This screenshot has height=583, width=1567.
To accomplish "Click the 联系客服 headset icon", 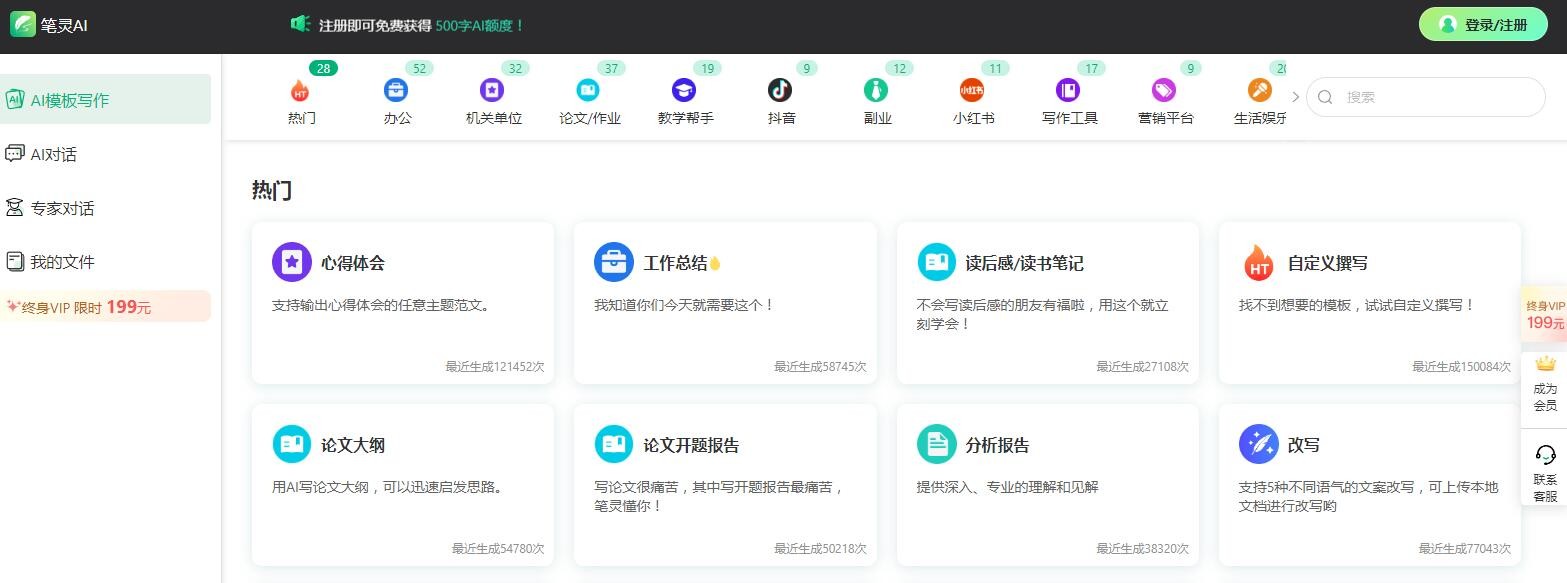I will [x=1546, y=455].
